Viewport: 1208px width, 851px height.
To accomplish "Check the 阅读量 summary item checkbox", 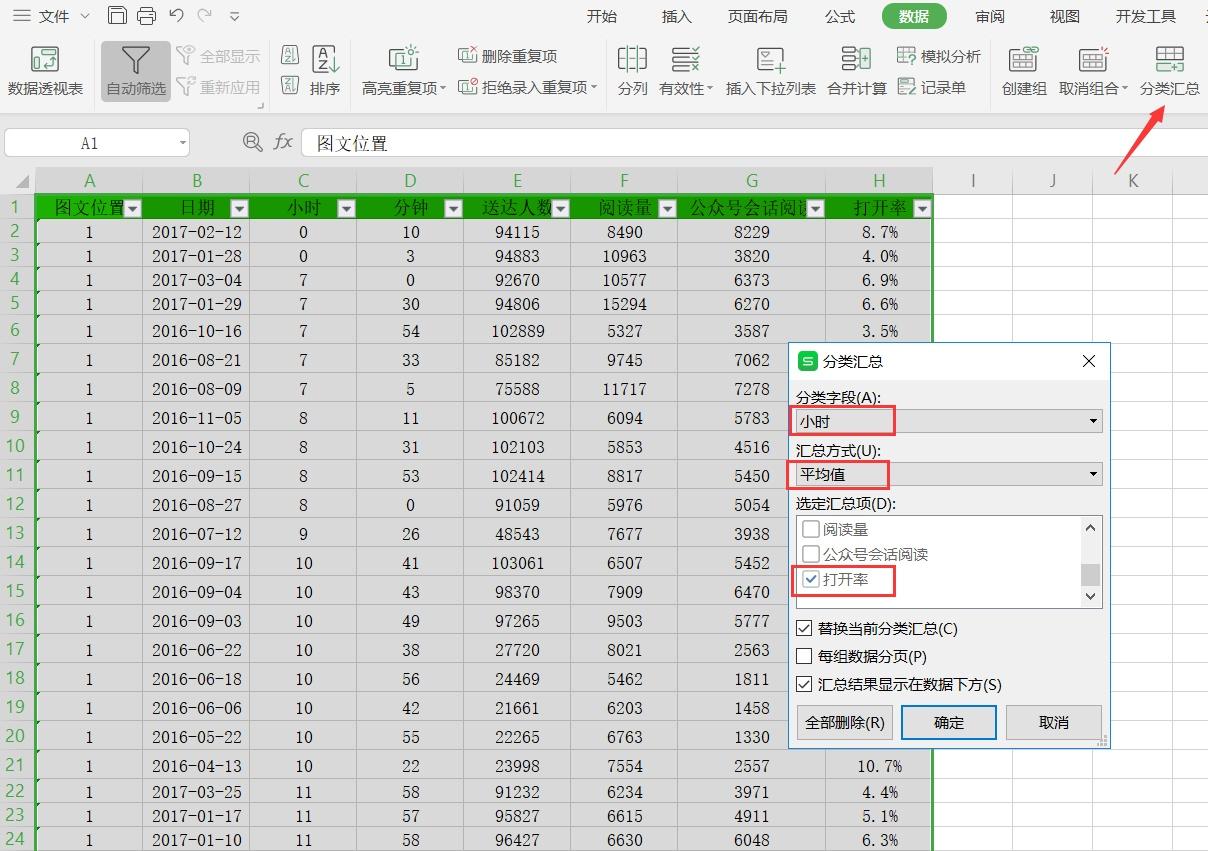I will tap(811, 529).
